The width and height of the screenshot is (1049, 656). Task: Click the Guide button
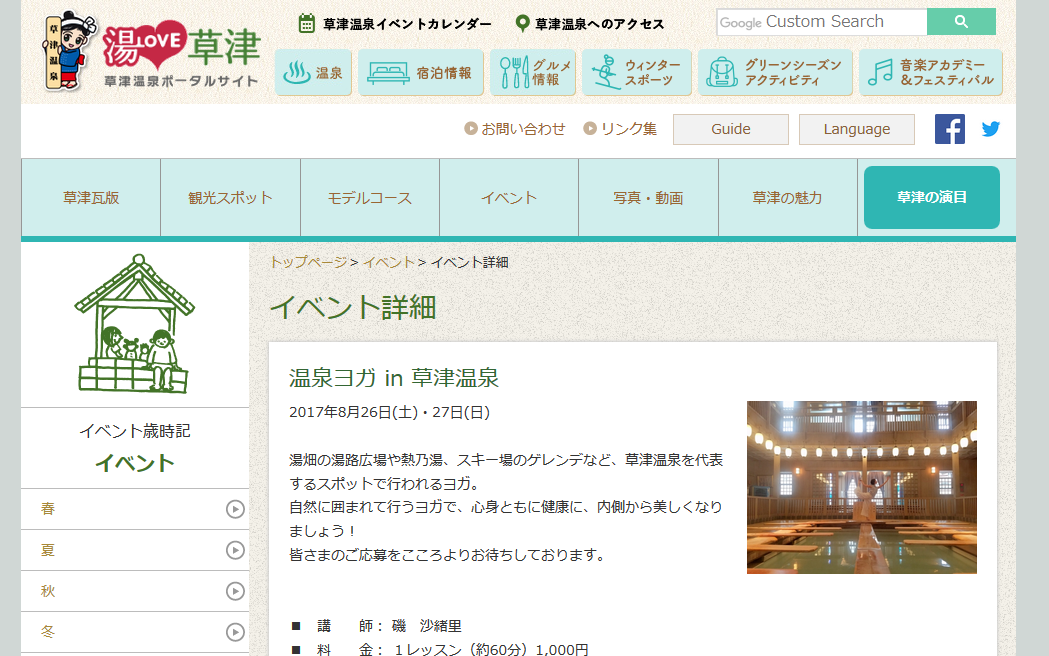click(731, 129)
